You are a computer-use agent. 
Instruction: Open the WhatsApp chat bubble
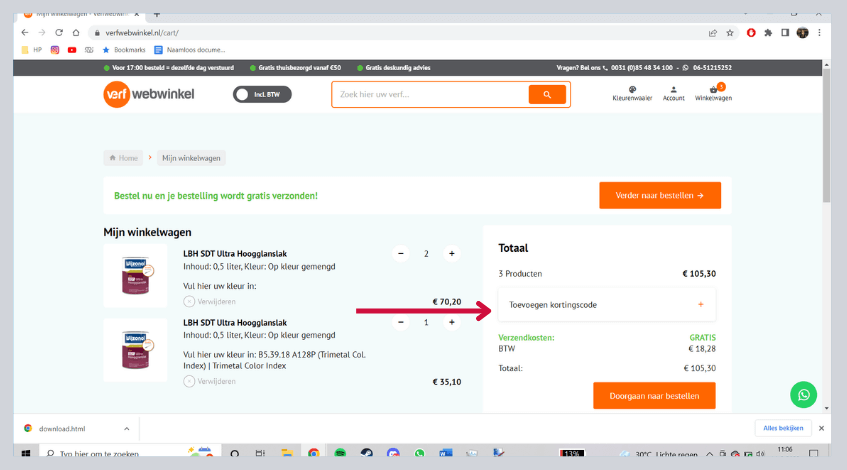803,395
